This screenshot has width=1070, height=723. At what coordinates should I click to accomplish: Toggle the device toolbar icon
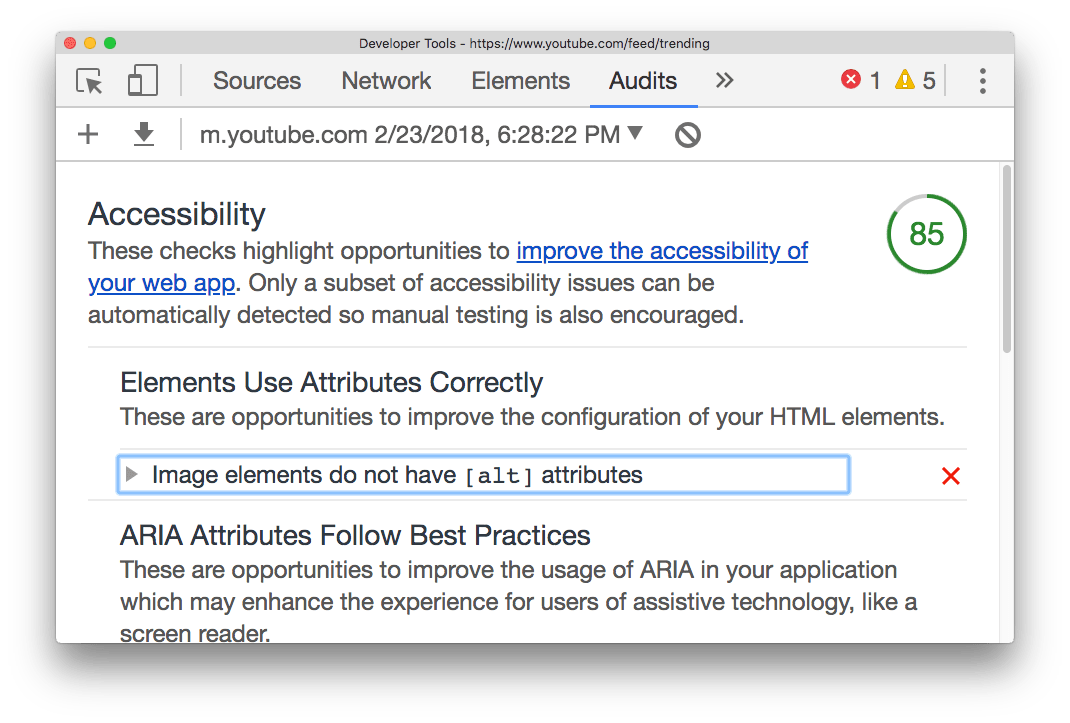[143, 81]
